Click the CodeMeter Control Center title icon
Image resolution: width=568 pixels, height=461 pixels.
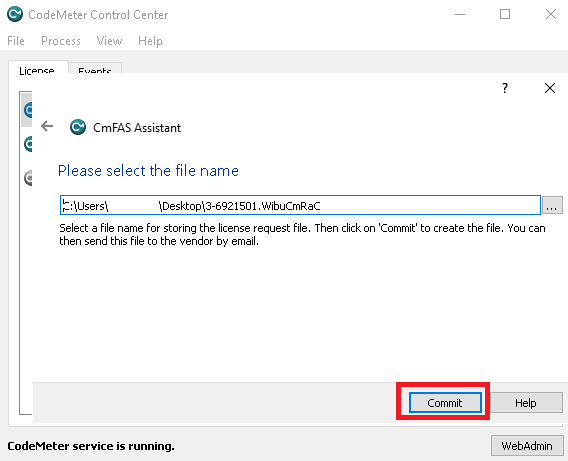coord(15,14)
